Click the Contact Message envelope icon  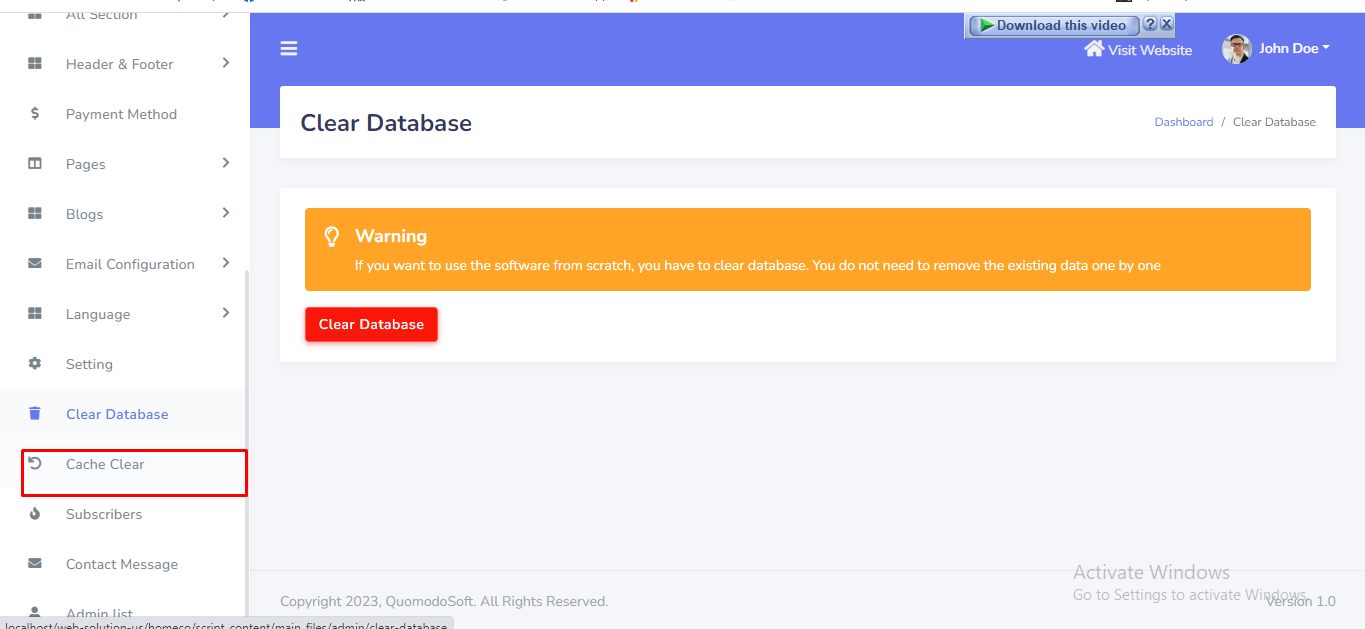[x=35, y=564]
